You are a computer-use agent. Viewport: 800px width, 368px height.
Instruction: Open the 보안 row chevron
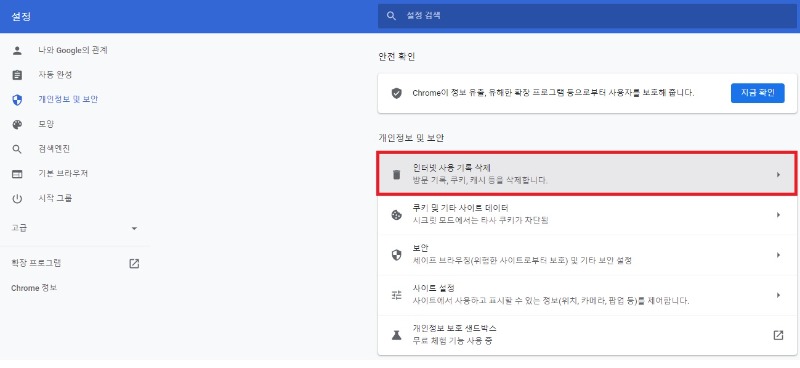tap(778, 255)
